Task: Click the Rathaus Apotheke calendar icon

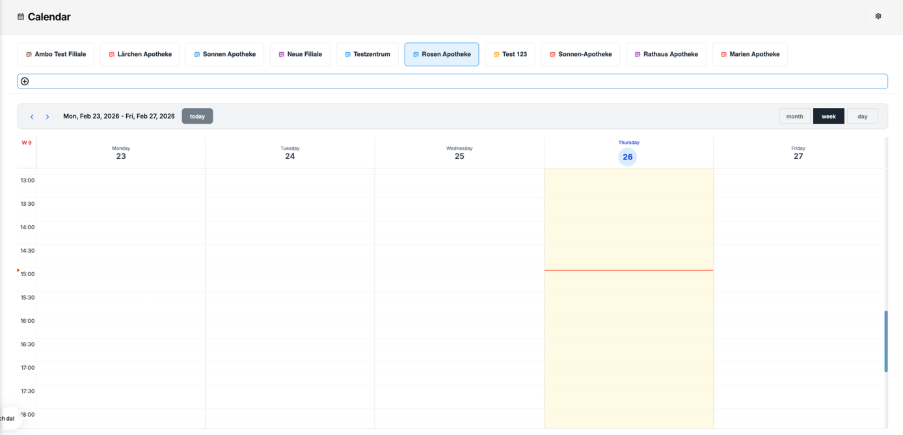Action: [638, 54]
